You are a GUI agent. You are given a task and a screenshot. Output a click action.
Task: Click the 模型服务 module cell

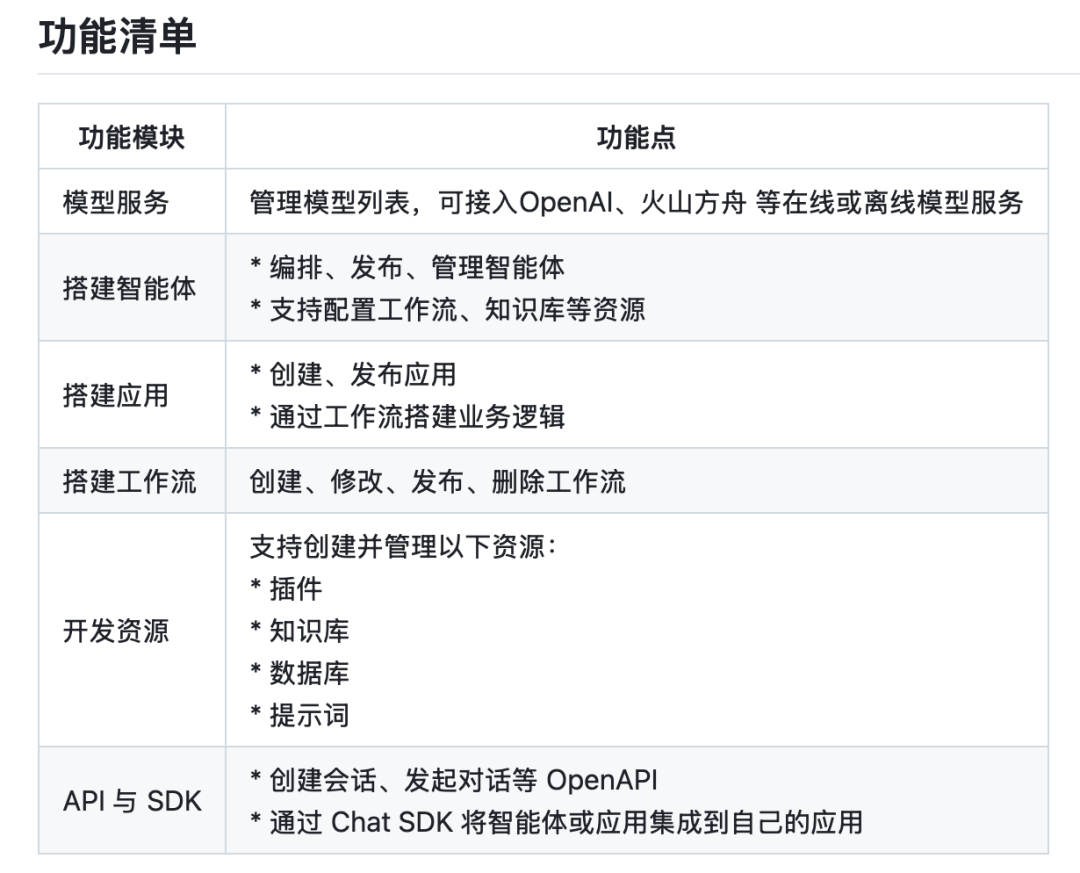116,202
